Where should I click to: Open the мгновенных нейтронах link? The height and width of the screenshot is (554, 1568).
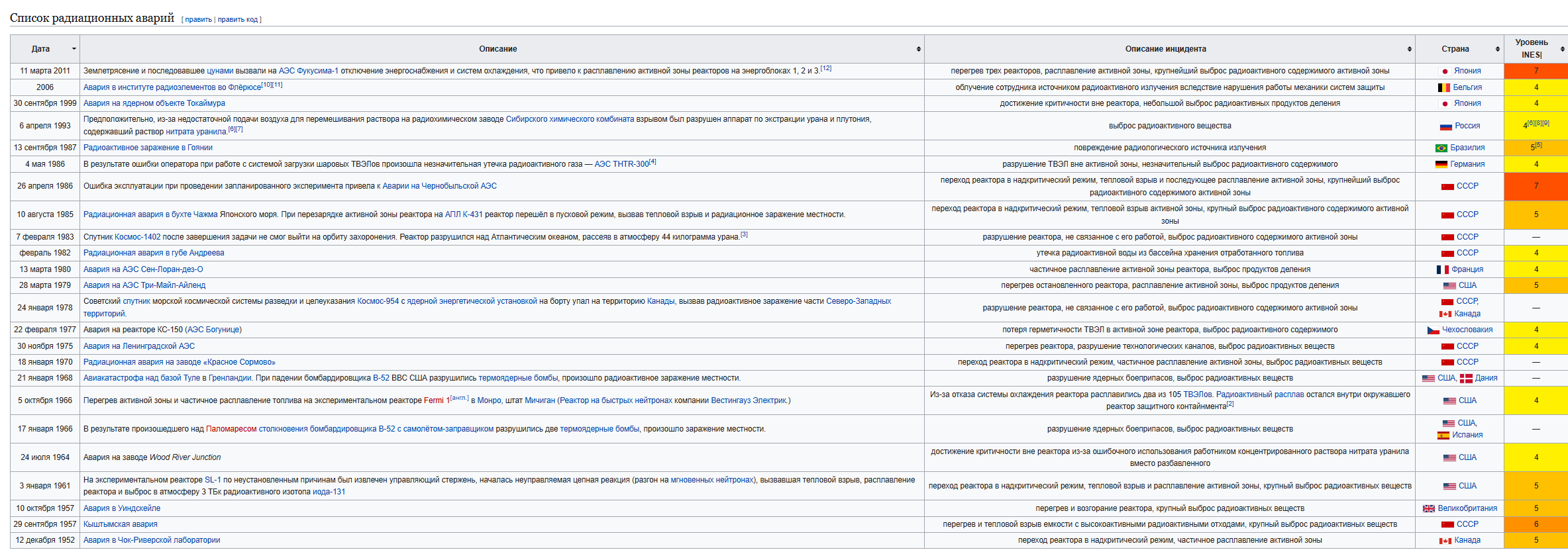tap(712, 480)
